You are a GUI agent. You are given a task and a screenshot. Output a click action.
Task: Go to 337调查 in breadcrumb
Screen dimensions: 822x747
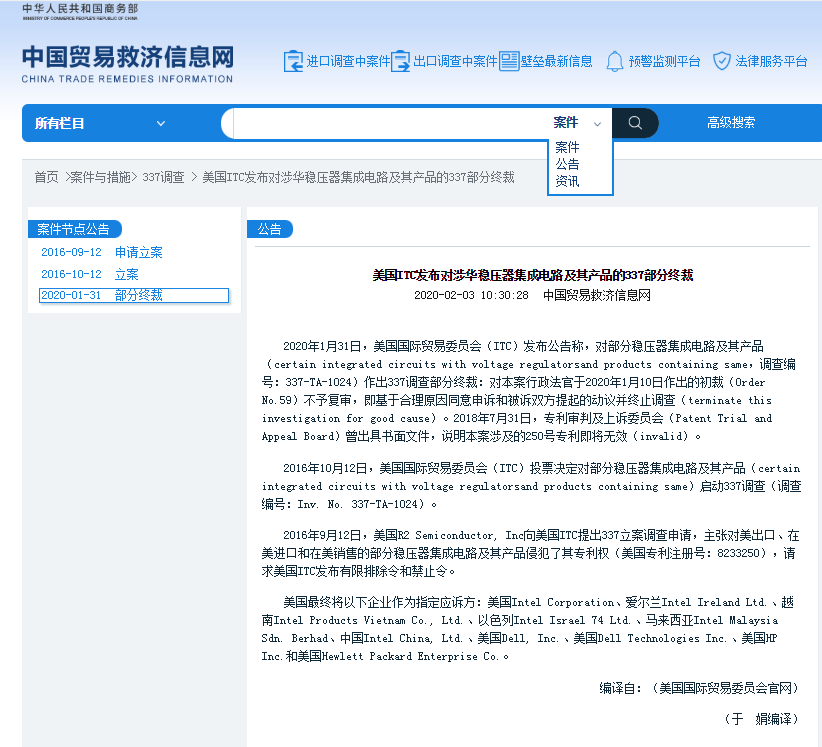(x=163, y=177)
